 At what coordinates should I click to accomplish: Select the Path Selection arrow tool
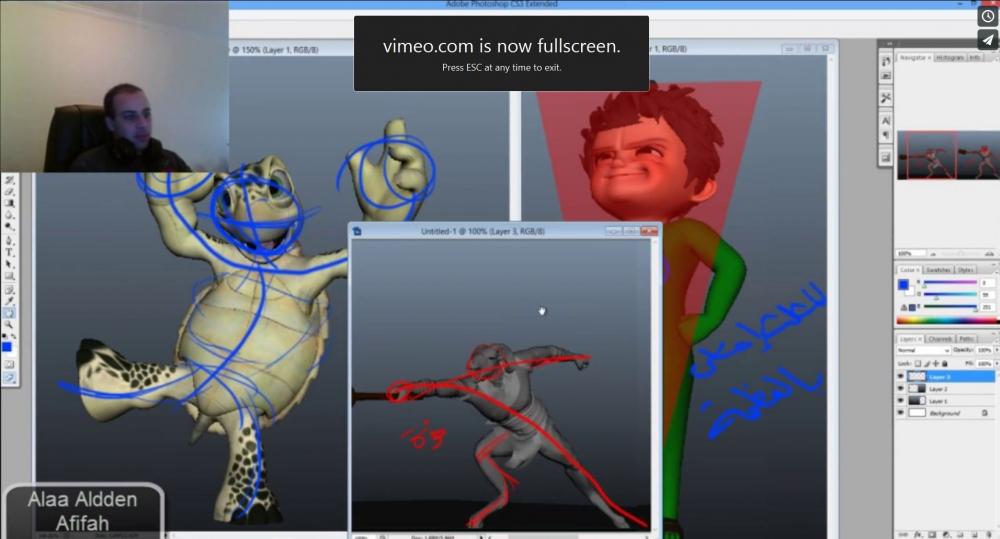point(9,263)
